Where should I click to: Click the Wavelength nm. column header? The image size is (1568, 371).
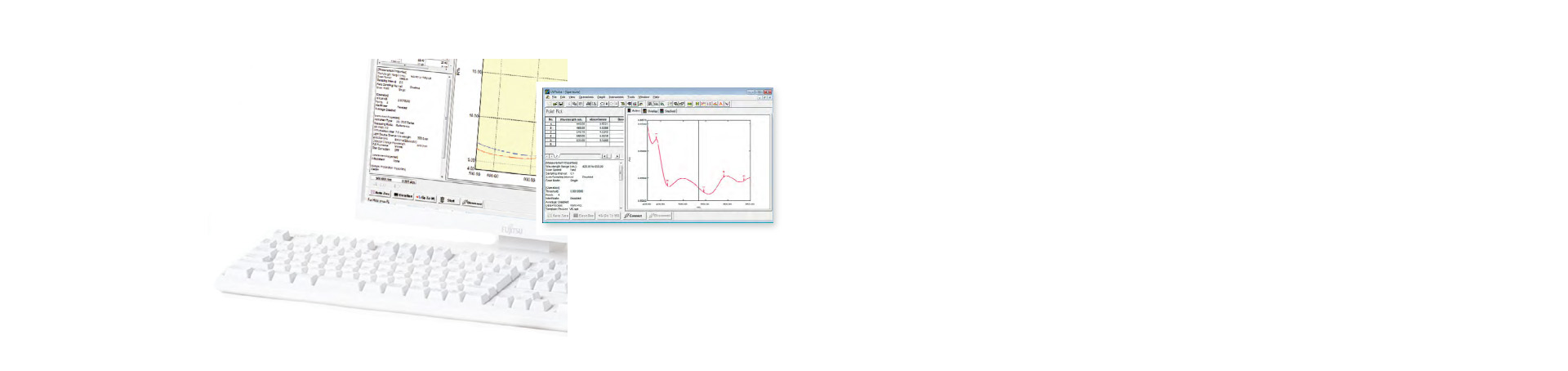click(572, 119)
